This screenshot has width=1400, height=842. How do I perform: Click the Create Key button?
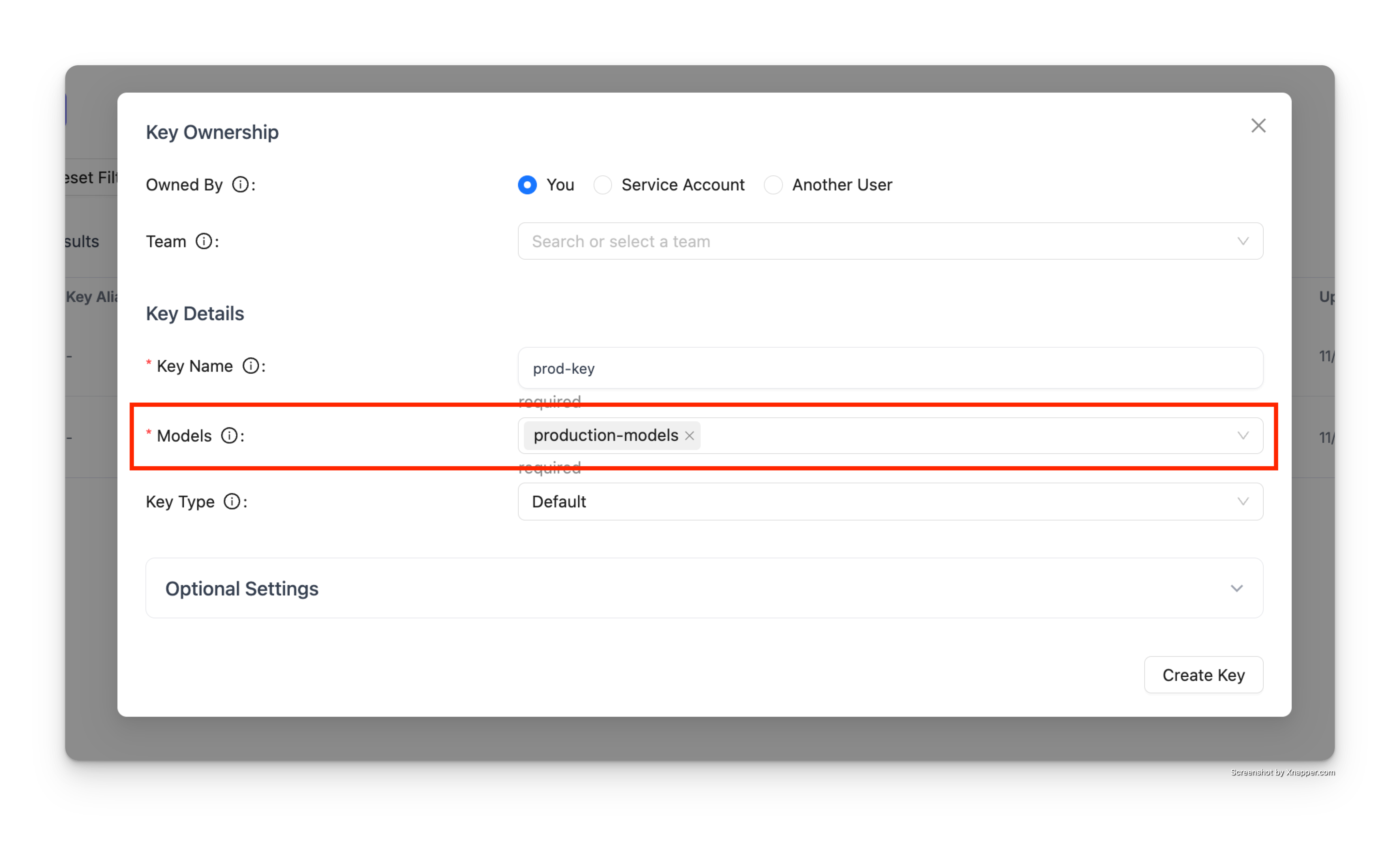[x=1204, y=675]
